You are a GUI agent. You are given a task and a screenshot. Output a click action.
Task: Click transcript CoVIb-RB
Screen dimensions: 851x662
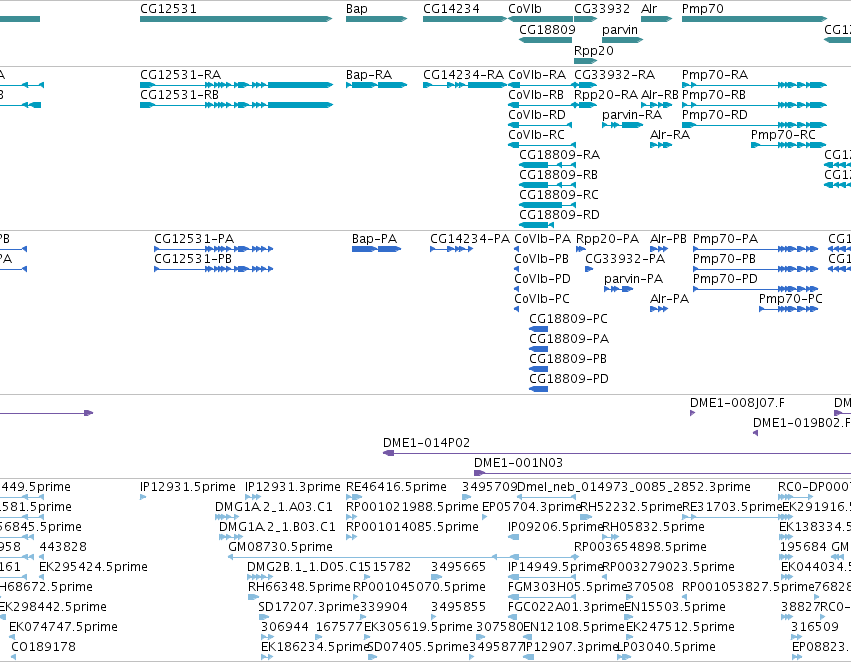point(536,94)
